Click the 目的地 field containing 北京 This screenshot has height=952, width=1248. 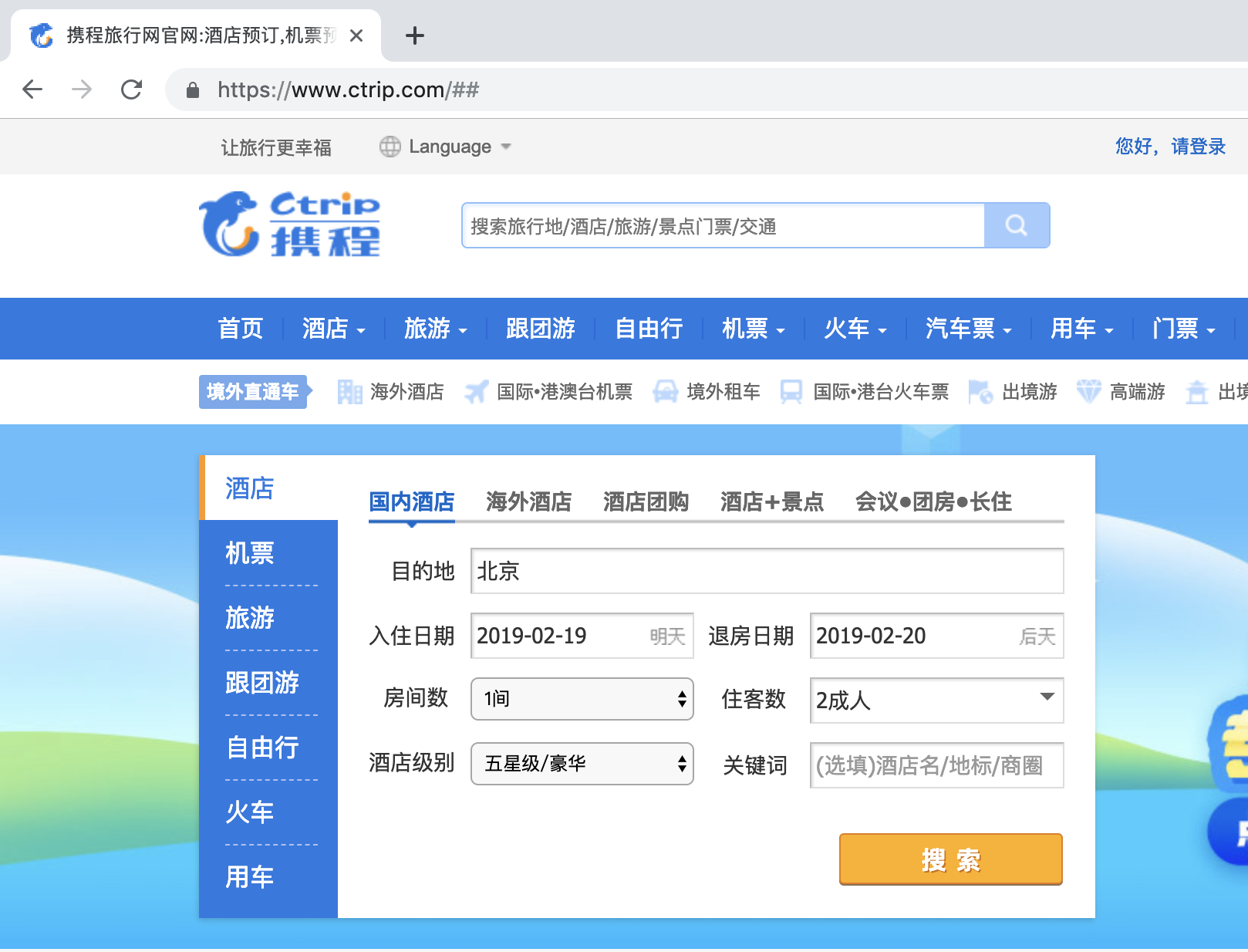click(767, 571)
